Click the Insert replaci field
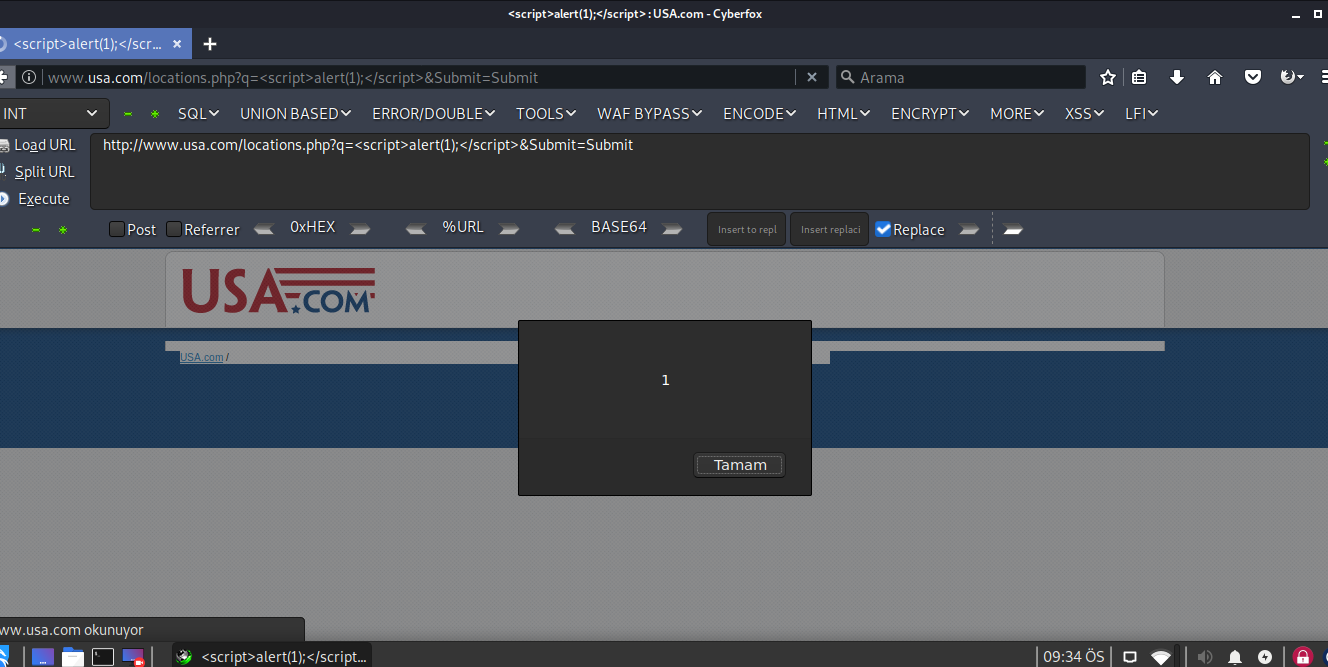 click(830, 229)
